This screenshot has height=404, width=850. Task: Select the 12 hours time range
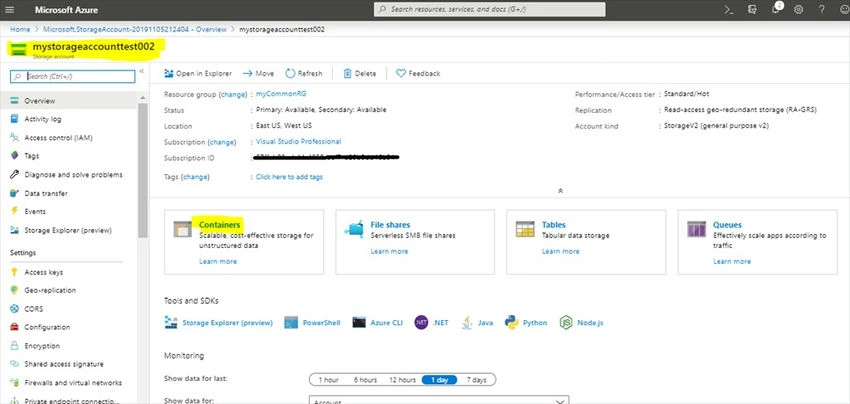[x=402, y=380]
